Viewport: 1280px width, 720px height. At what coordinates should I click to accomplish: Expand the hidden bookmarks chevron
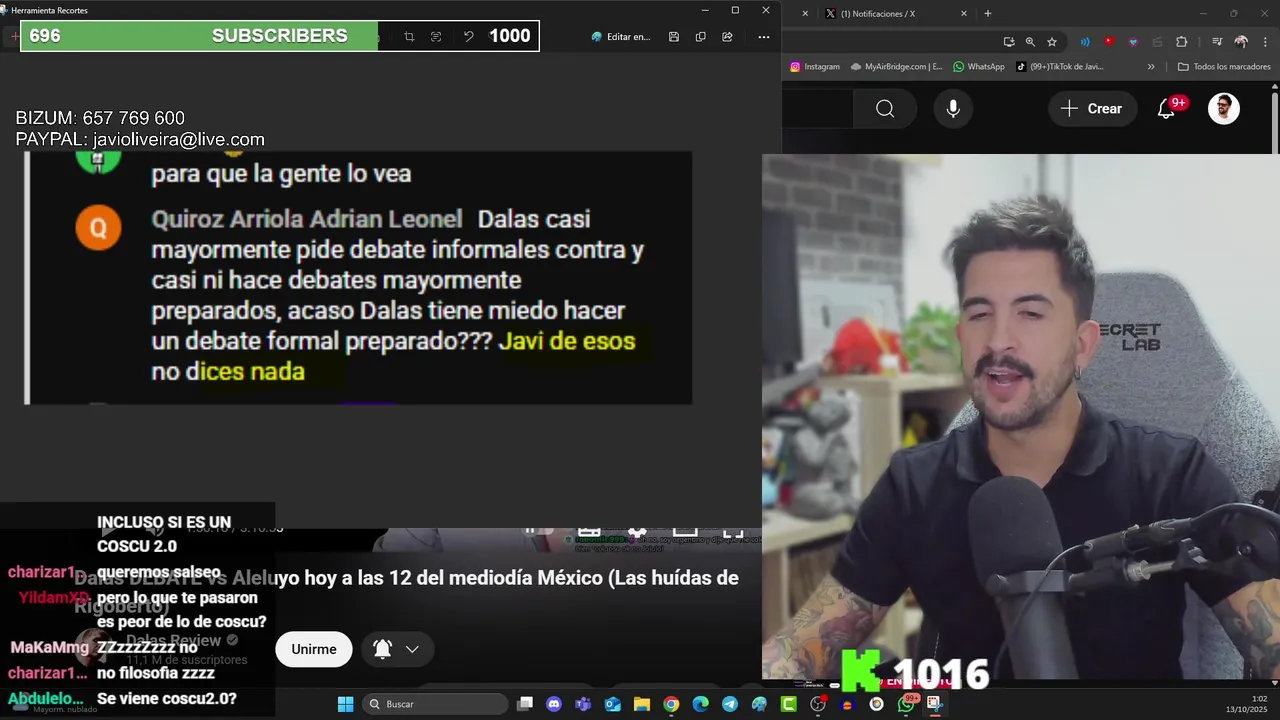1151,67
